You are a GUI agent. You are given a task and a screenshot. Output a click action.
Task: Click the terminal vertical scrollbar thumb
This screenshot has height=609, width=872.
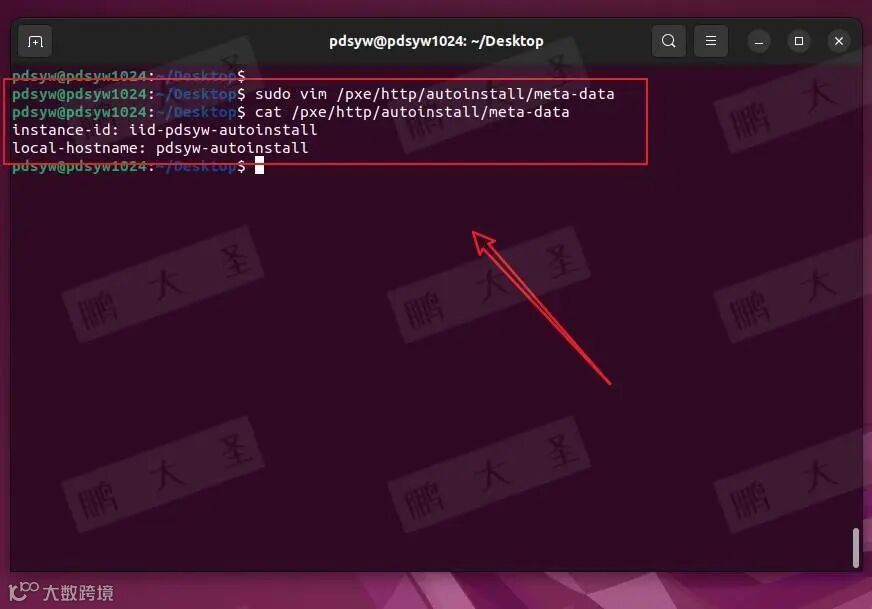point(856,548)
